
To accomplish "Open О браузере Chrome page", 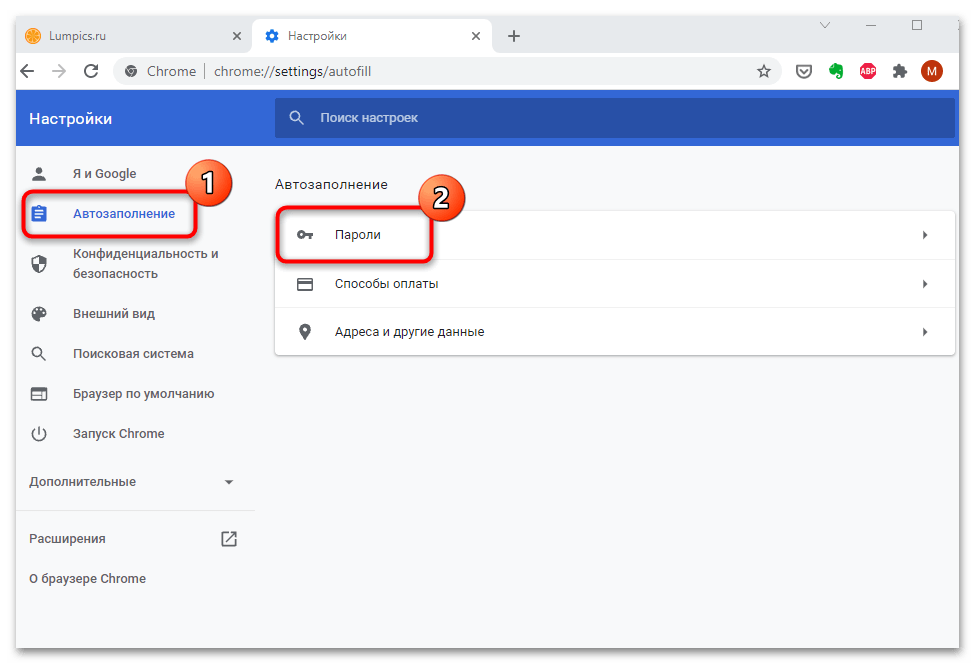I will click(88, 579).
